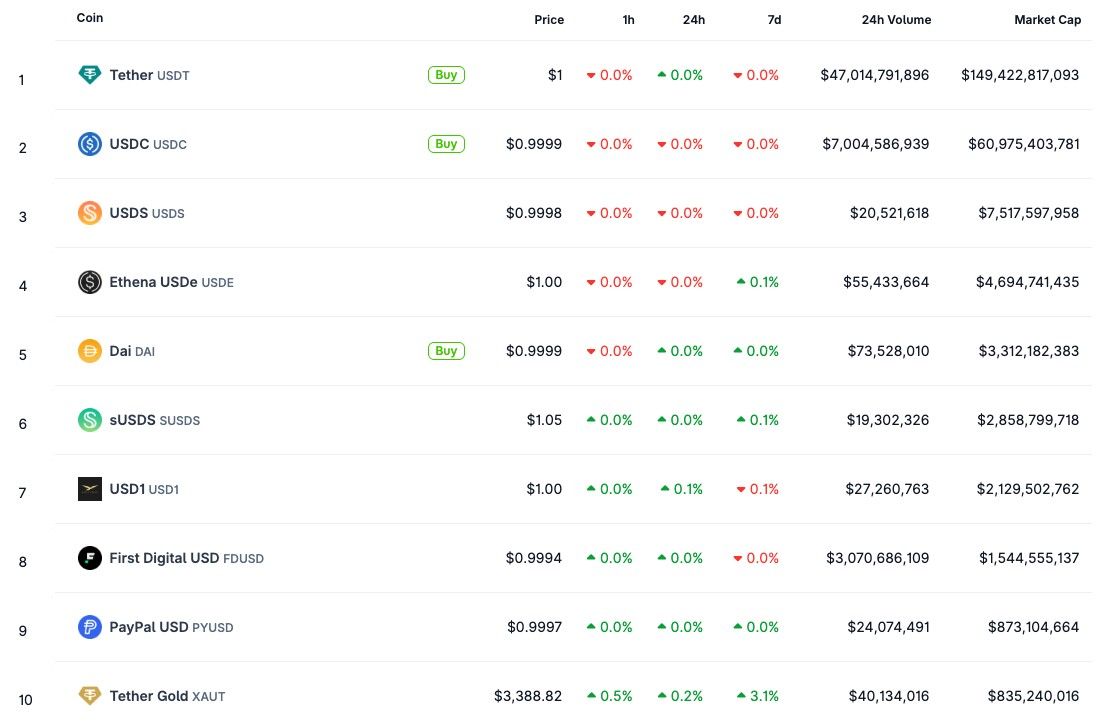Select USDS 24h volume $20,521,618
This screenshot has height=727, width=1107.
[889, 213]
